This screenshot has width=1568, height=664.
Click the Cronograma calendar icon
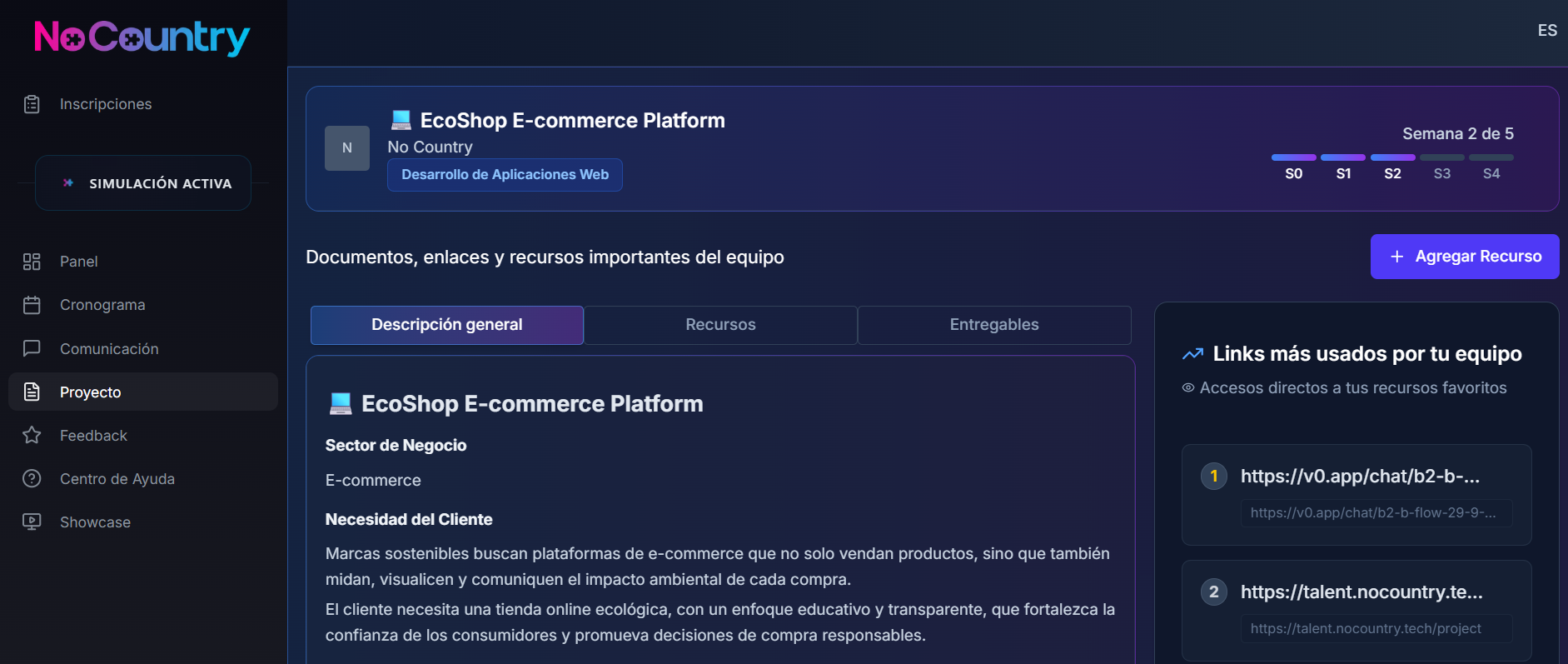click(x=32, y=305)
